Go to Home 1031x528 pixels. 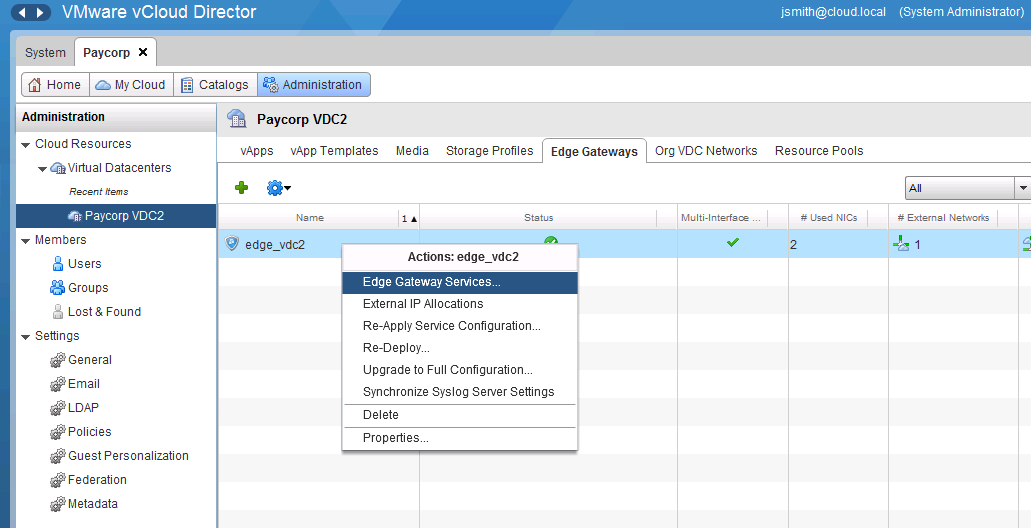(x=55, y=85)
